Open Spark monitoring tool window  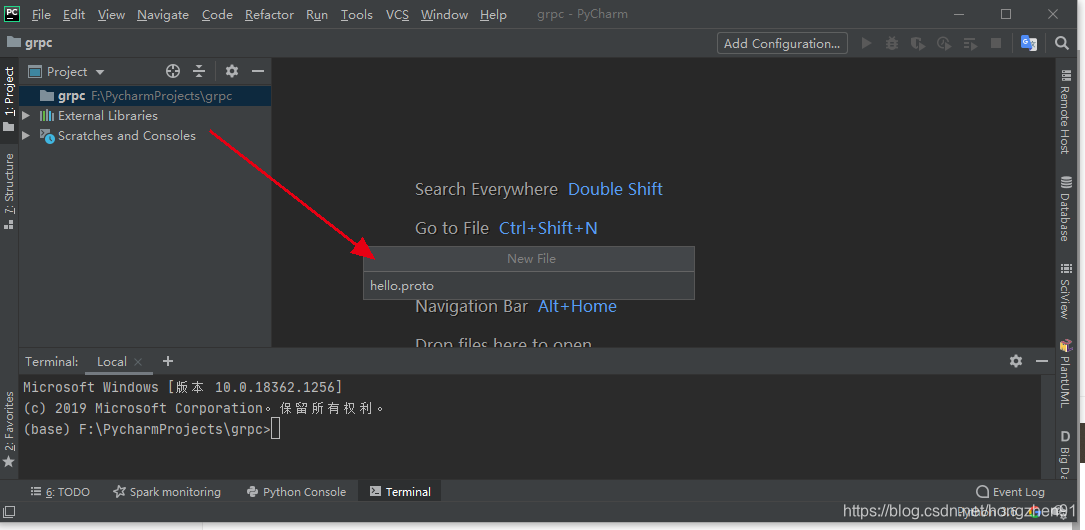[x=167, y=491]
